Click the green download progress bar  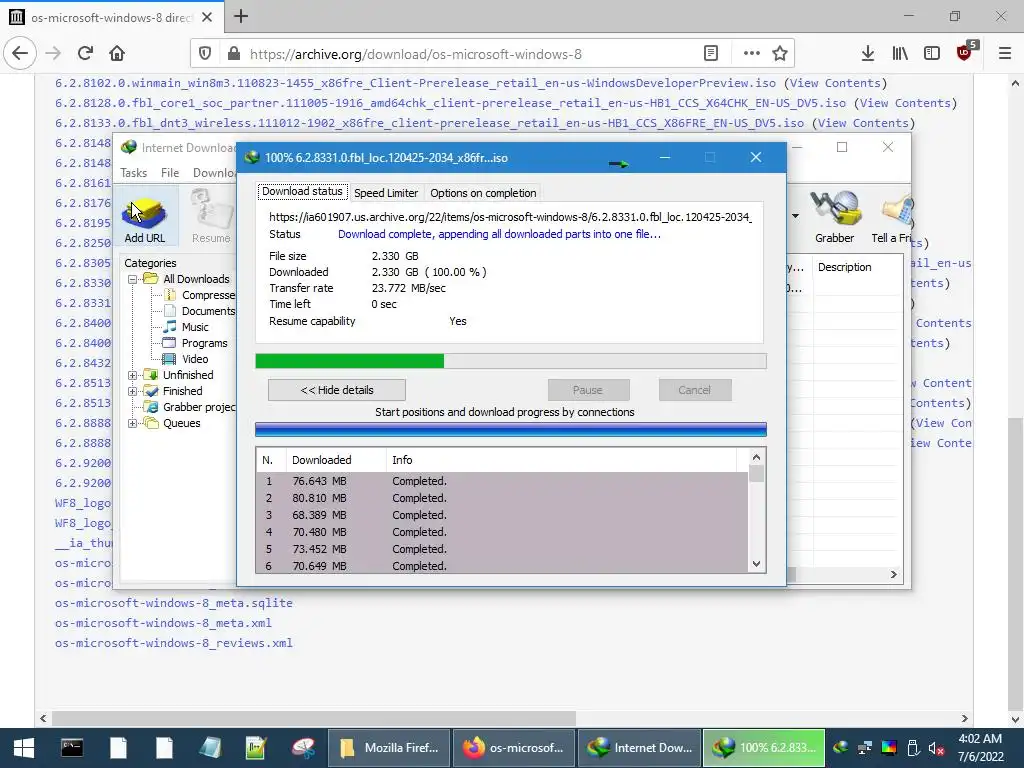[x=511, y=361]
